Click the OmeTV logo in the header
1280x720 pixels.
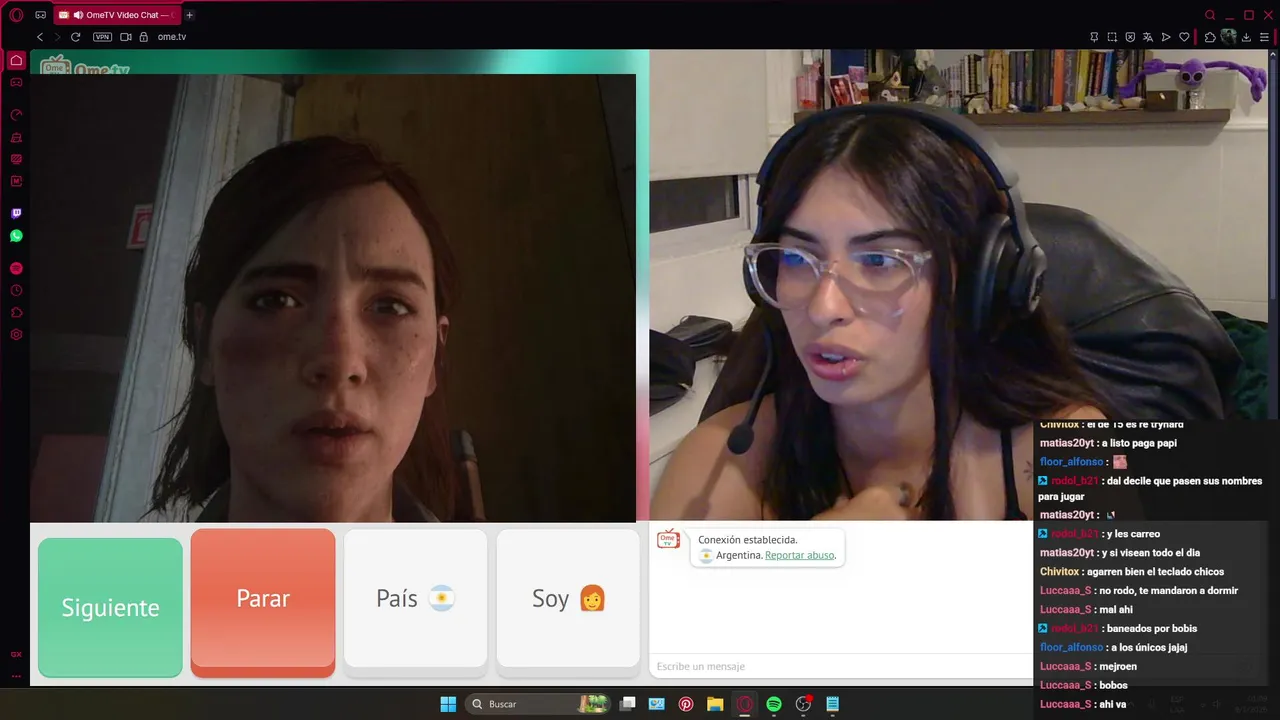coord(85,66)
